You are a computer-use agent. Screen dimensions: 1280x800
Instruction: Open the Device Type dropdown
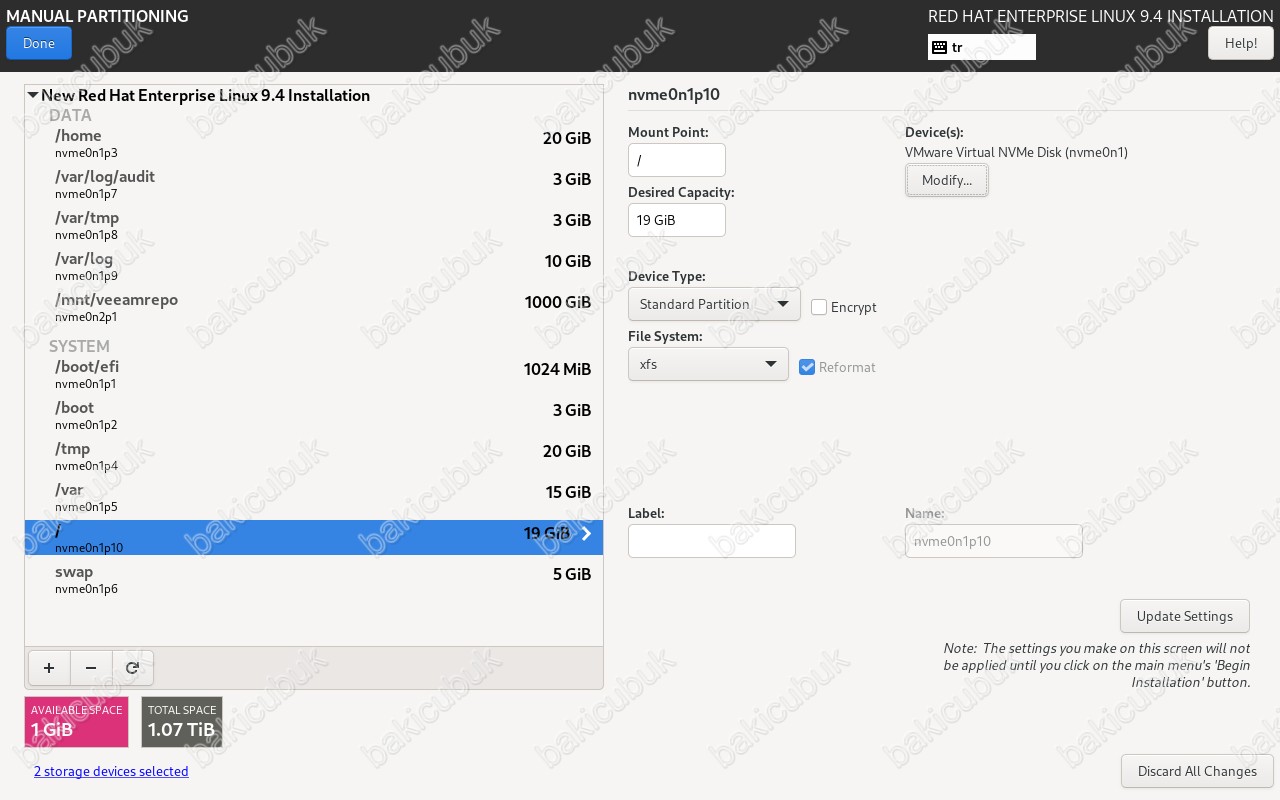coord(714,304)
